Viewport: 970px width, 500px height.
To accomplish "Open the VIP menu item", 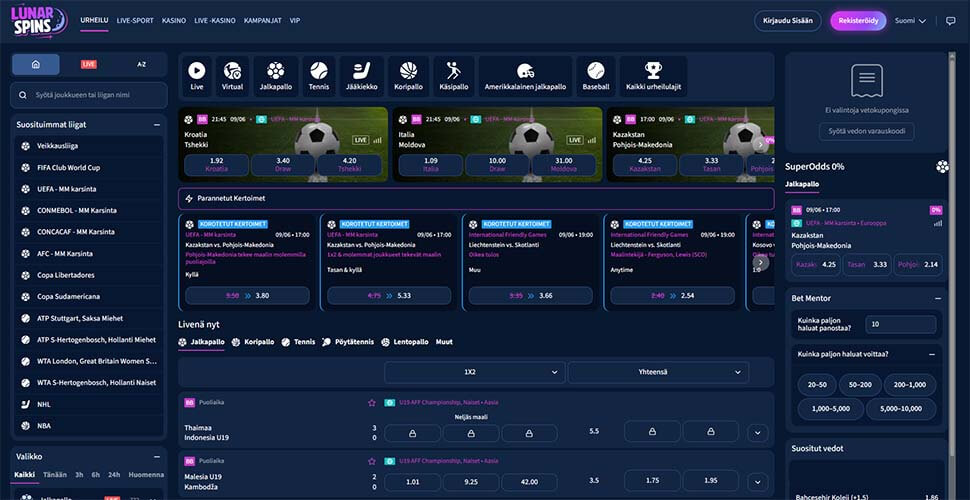I will [x=295, y=20].
